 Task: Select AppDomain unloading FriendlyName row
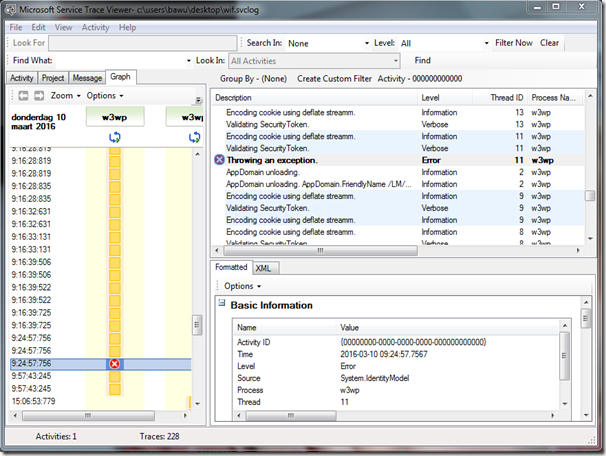pos(398,184)
